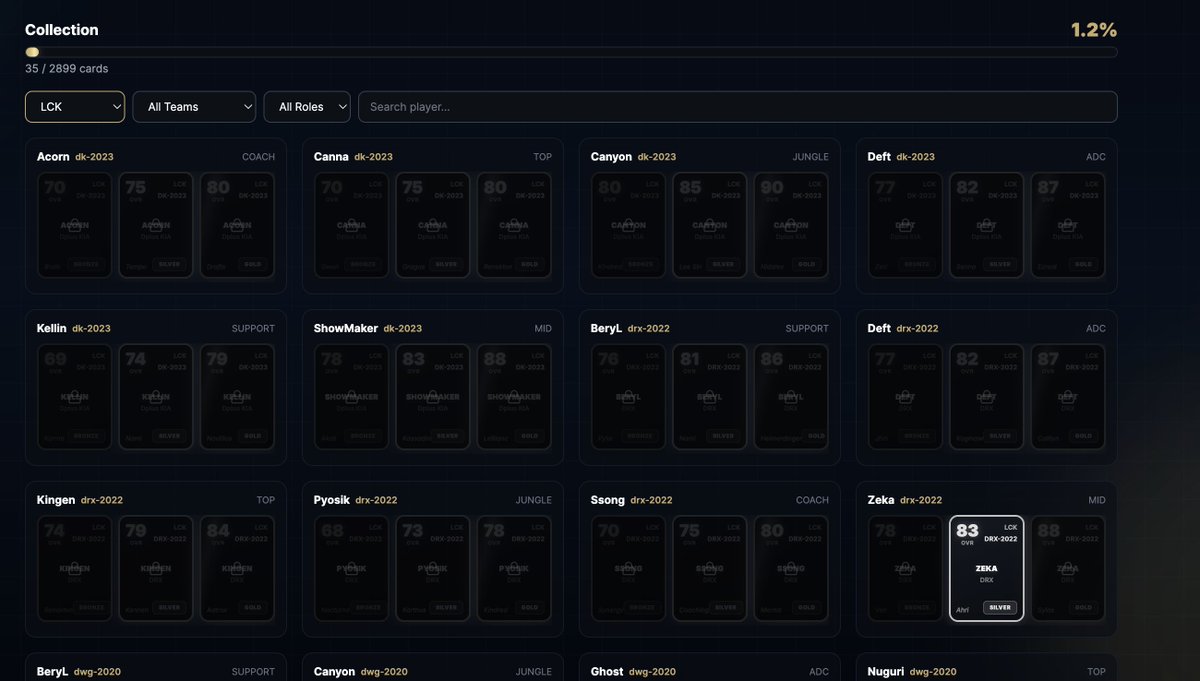
Task: Click the 1.2% completion percentage
Action: tap(1094, 30)
